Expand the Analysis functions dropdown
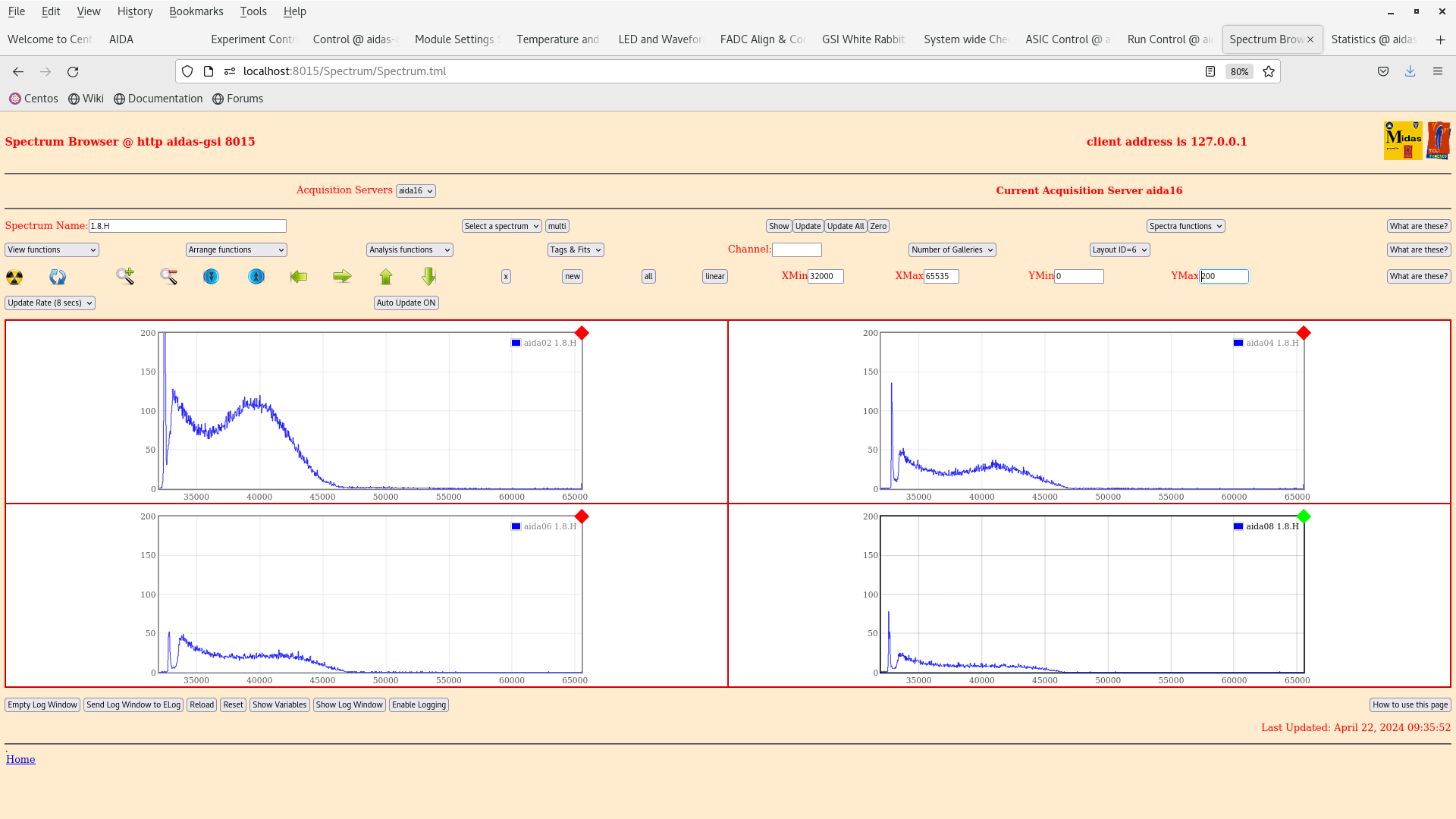1456x819 pixels. 409,250
